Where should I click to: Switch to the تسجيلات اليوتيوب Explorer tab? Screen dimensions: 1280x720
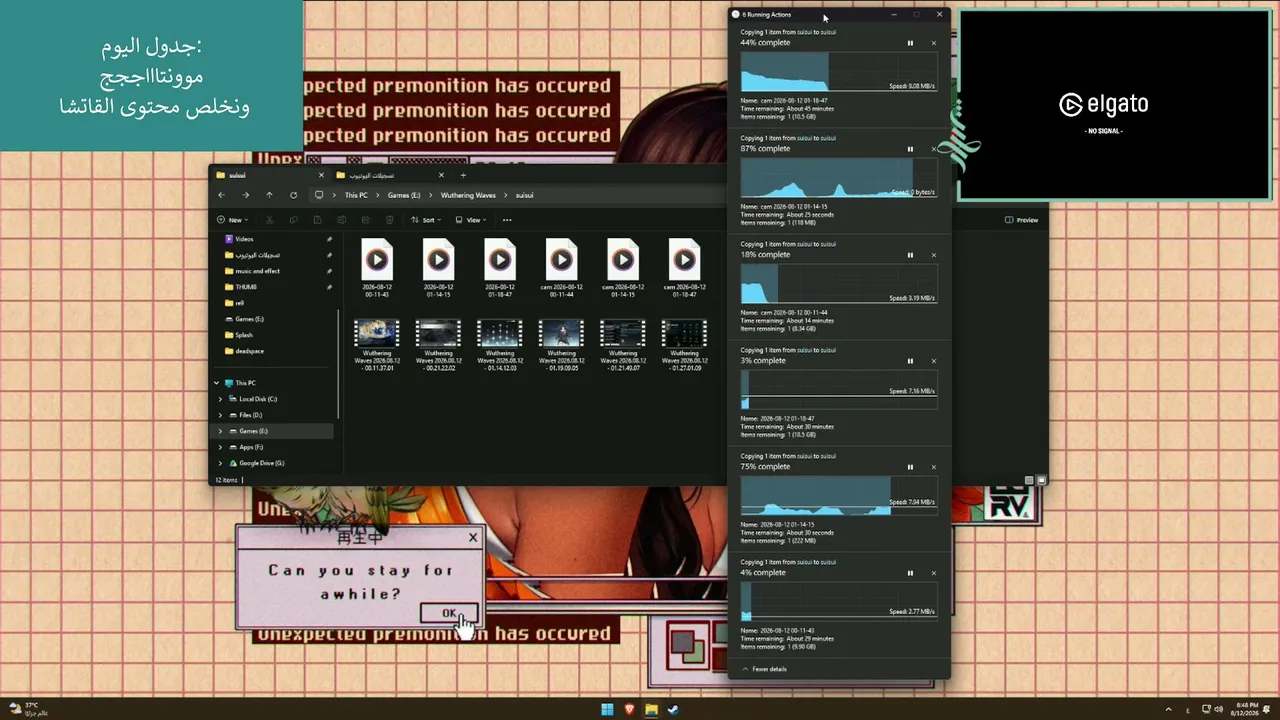(390, 175)
